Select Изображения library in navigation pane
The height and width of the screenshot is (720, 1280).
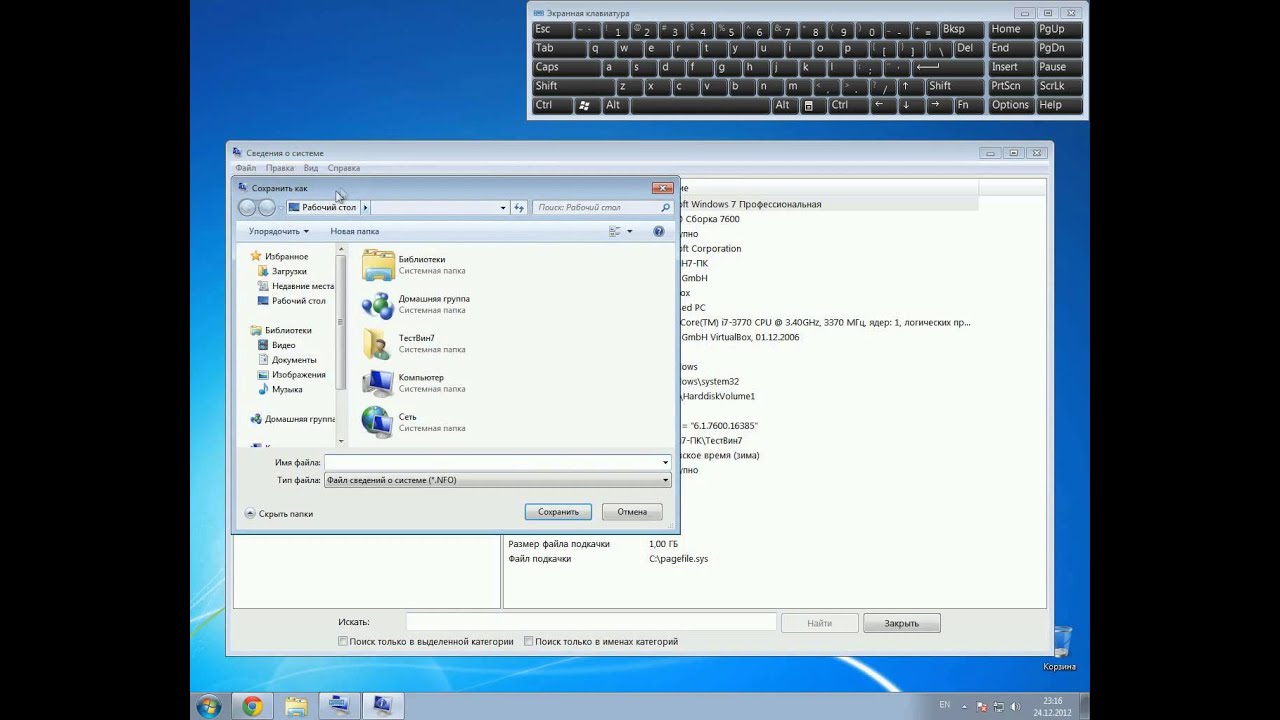(298, 375)
